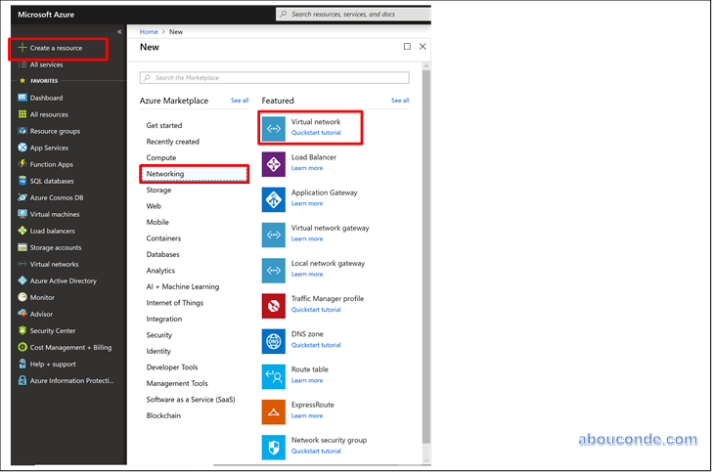714x472 pixels.
Task: Select the Load Balancer icon
Action: 274,163
